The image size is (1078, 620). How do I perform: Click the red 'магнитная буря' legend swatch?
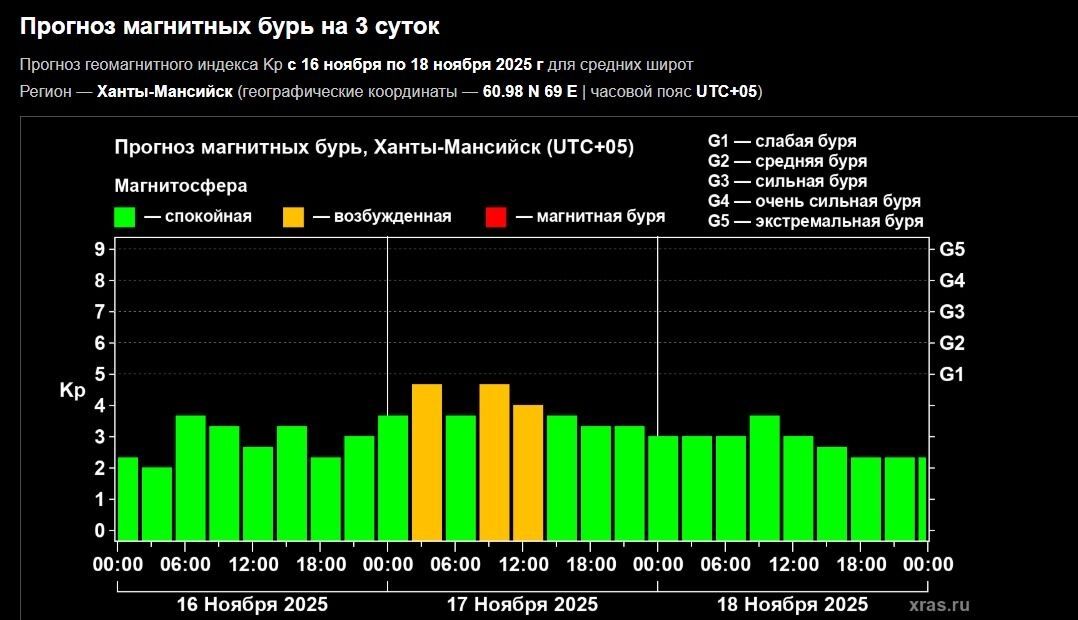[x=495, y=217]
